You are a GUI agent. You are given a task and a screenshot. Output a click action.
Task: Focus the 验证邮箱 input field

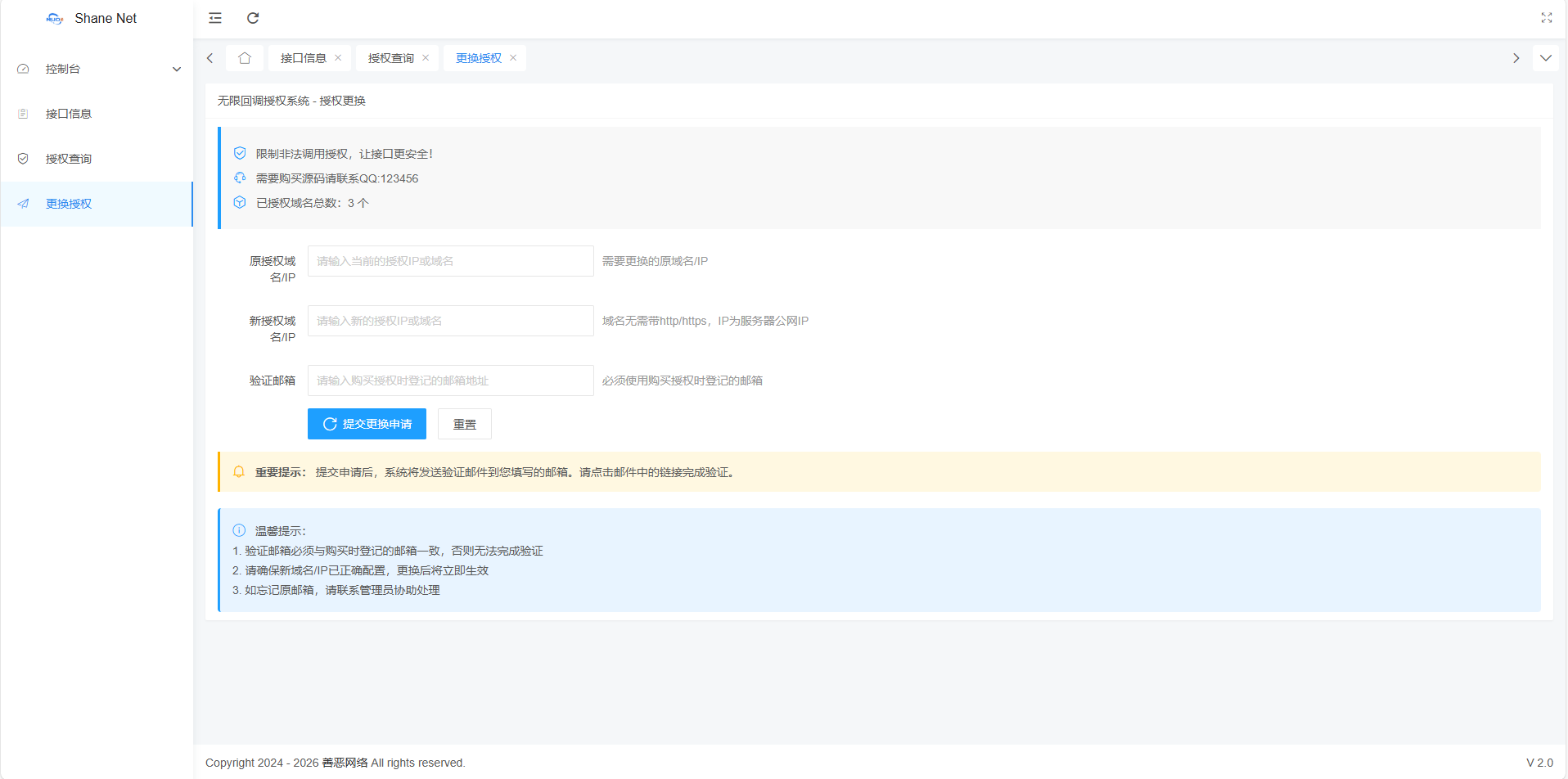tap(450, 380)
